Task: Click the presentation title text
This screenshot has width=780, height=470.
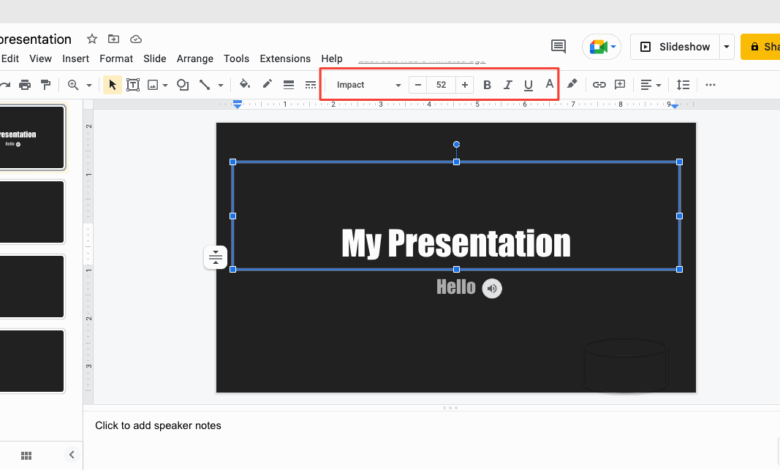Action: click(36, 39)
